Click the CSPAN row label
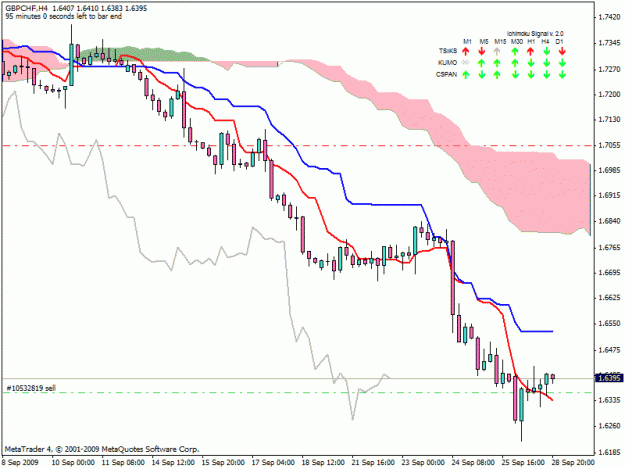The width and height of the screenshot is (625, 469). click(x=446, y=75)
